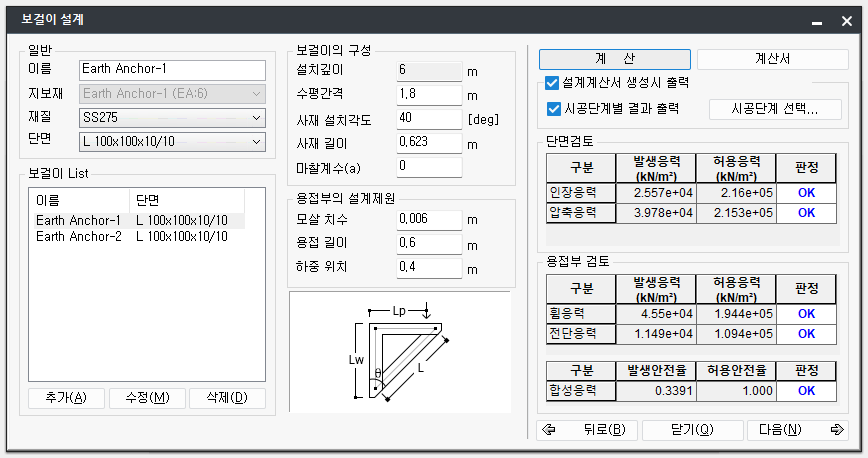
Task: Open the 계산서 report button
Action: [771, 59]
